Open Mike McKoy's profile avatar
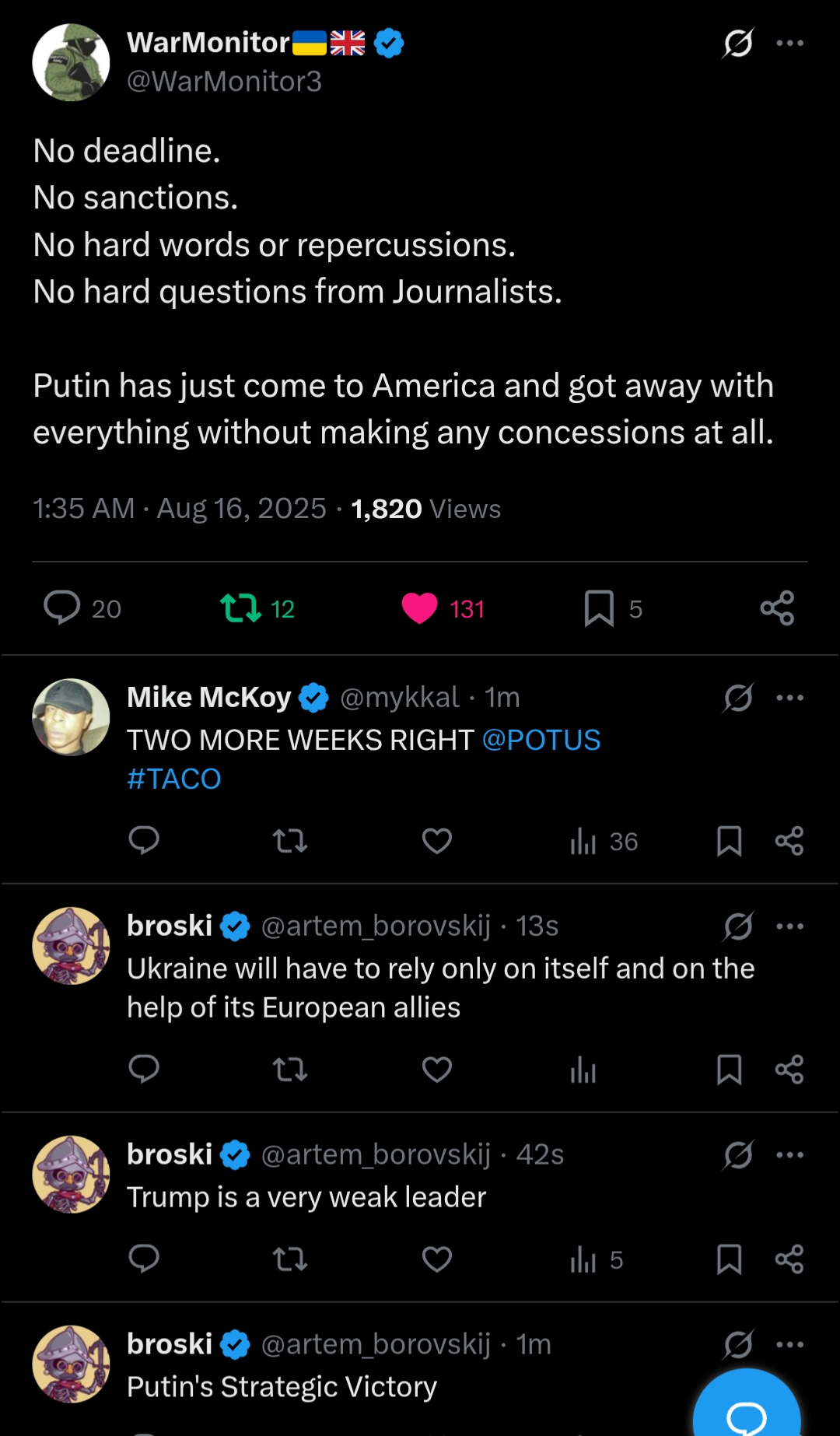The image size is (840, 1436). point(71,717)
